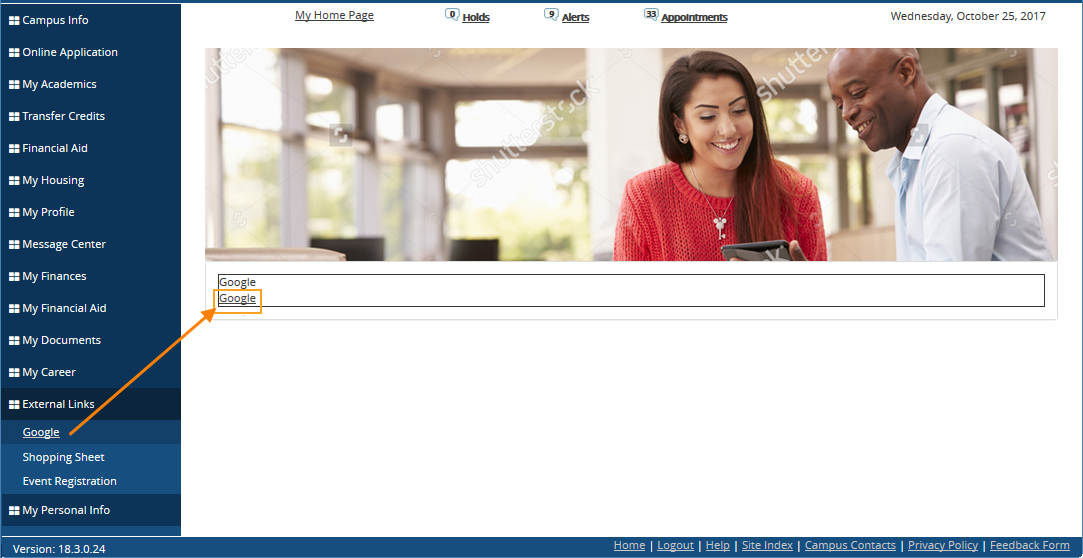
Task: Expand the Financial Aid menu section
Action: (55, 149)
